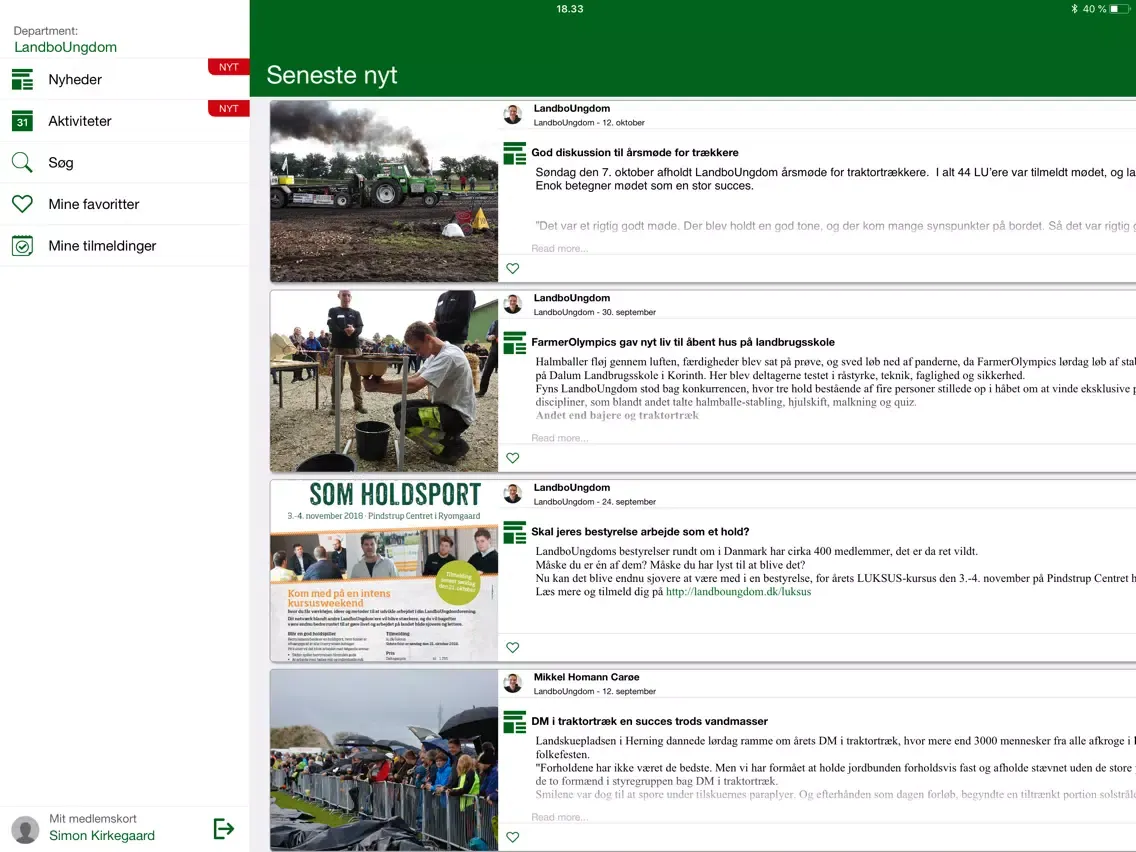Tap news icon beside FarmerOlympics headline
This screenshot has width=1136, height=852.
click(x=515, y=343)
